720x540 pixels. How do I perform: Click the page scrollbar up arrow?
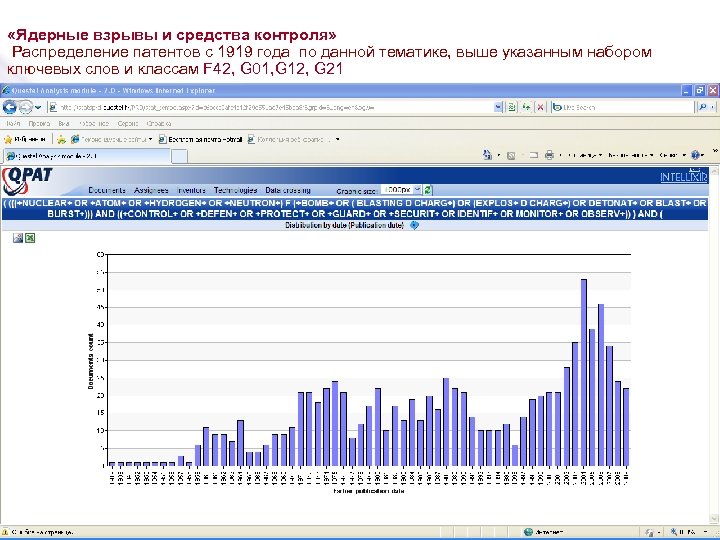point(713,171)
